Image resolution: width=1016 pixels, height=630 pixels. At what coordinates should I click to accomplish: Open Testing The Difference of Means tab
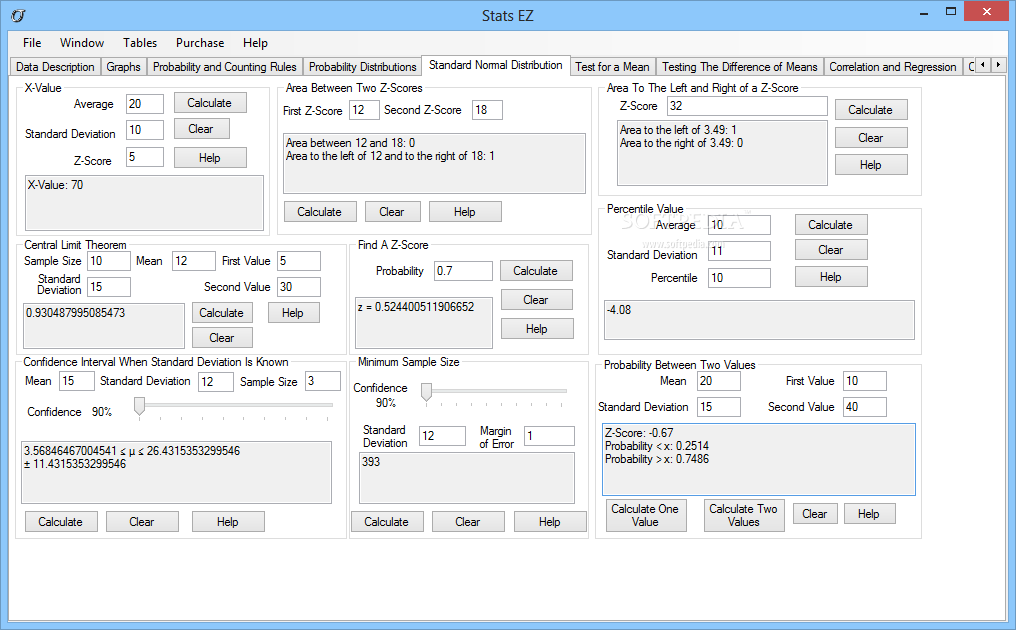click(739, 67)
